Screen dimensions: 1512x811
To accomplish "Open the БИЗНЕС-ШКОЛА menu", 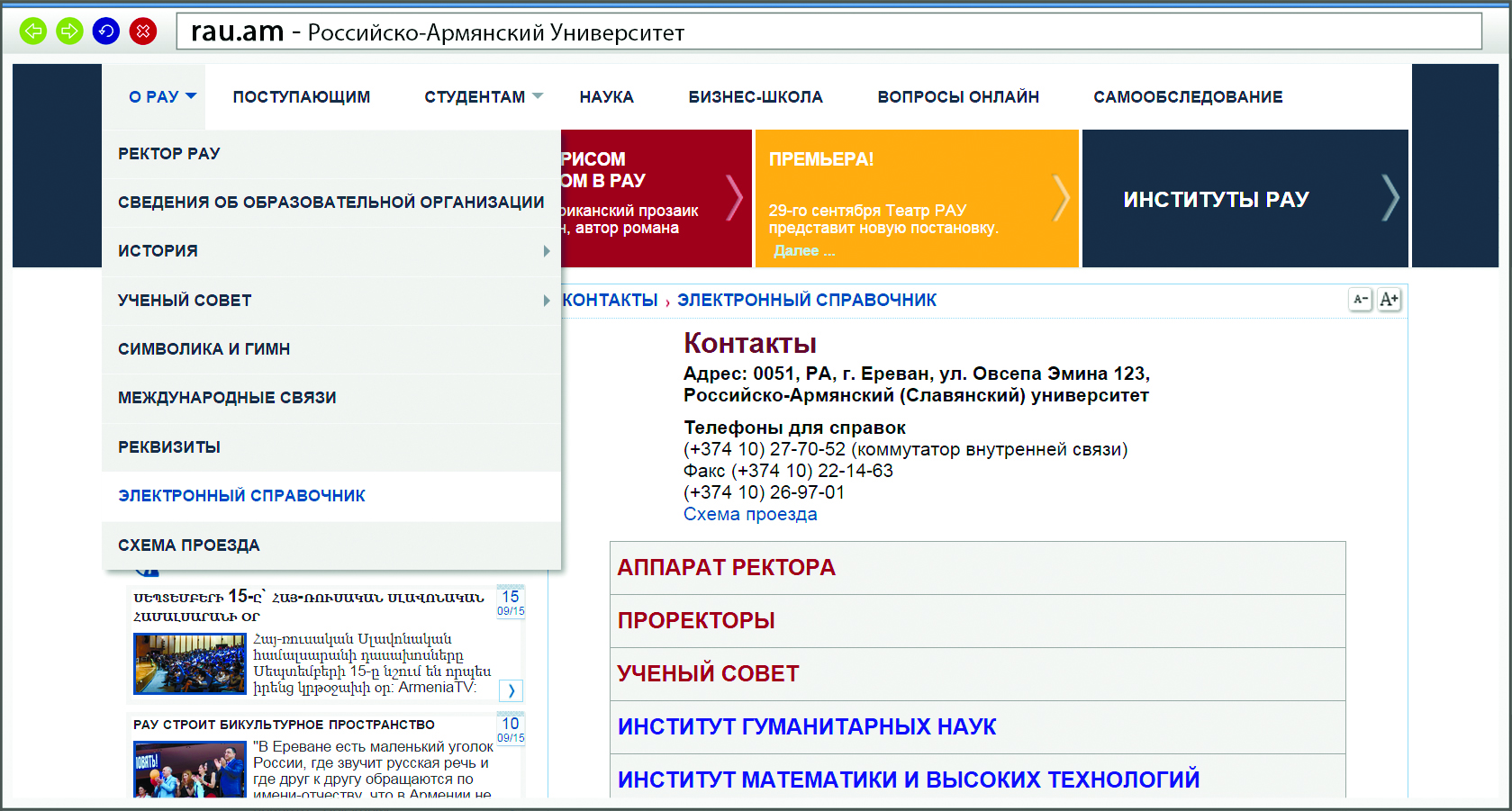I will tap(756, 96).
